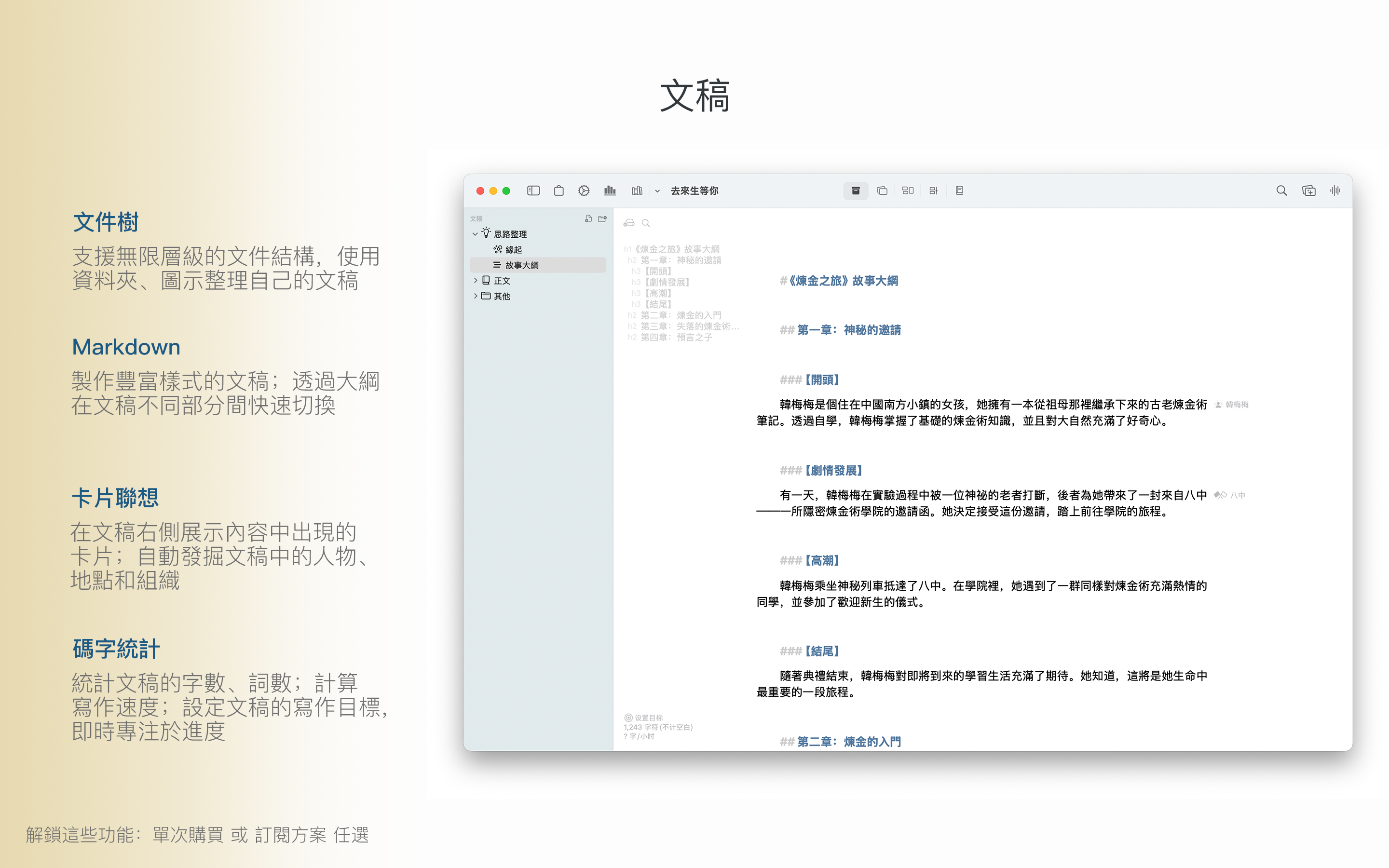Click the paragraph starting 隨著典禮結束
The width and height of the screenshot is (1389, 868).
tap(981, 684)
